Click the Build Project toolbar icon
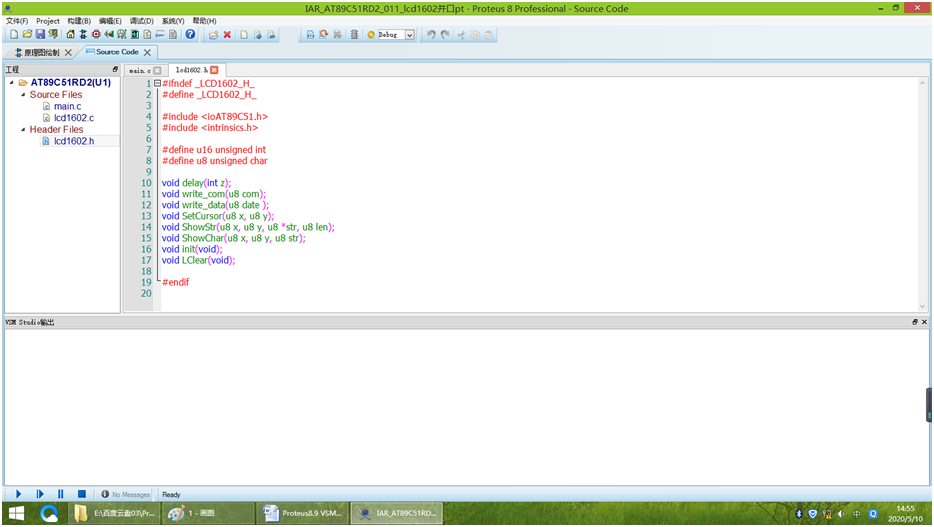This screenshot has width=934, height=527. 310,35
